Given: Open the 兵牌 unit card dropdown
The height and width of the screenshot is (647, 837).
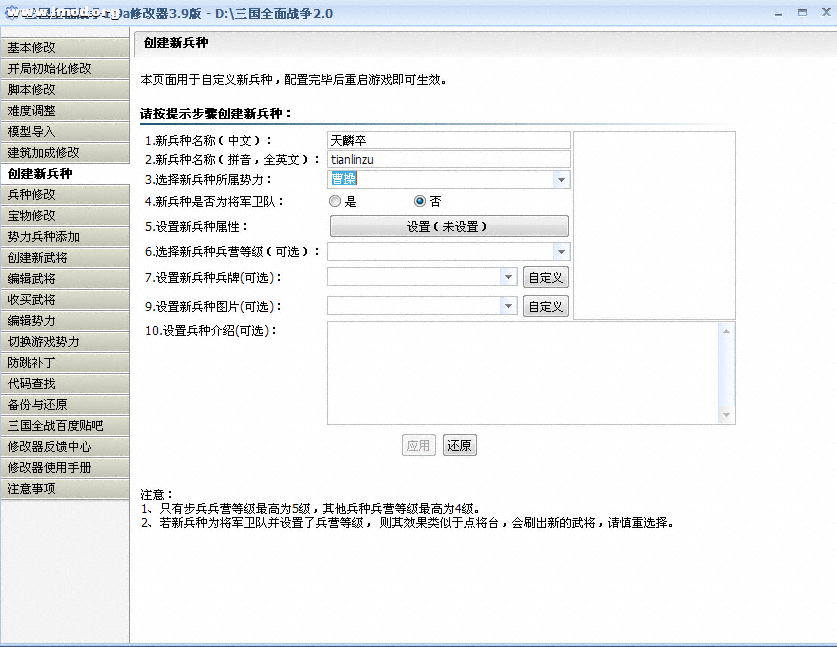Looking at the screenshot, I should (508, 277).
